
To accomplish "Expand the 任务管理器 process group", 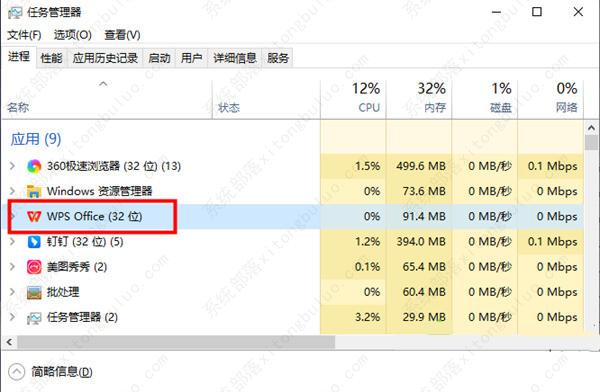I will click(12, 317).
